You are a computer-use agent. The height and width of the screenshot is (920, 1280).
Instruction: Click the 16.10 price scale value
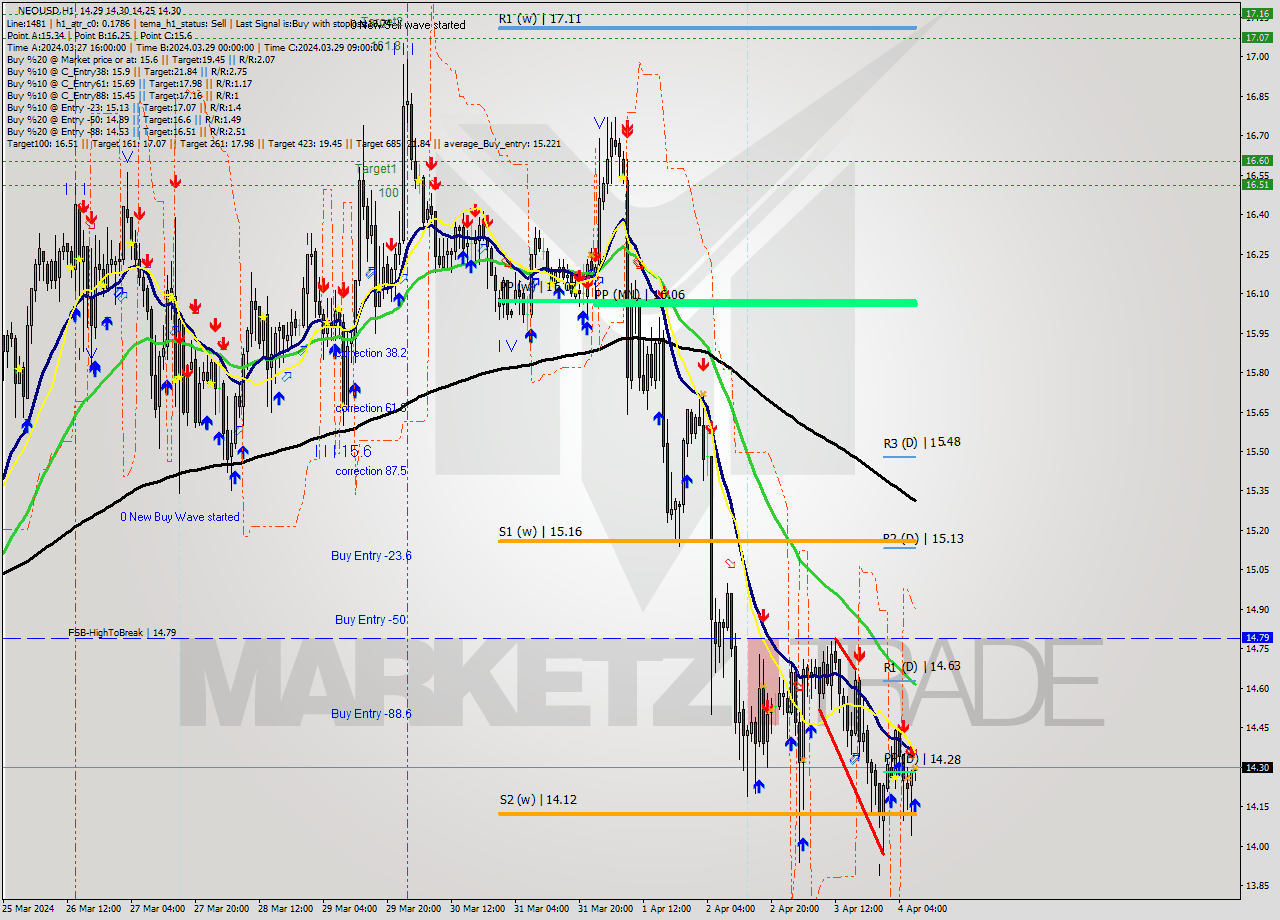click(1257, 294)
